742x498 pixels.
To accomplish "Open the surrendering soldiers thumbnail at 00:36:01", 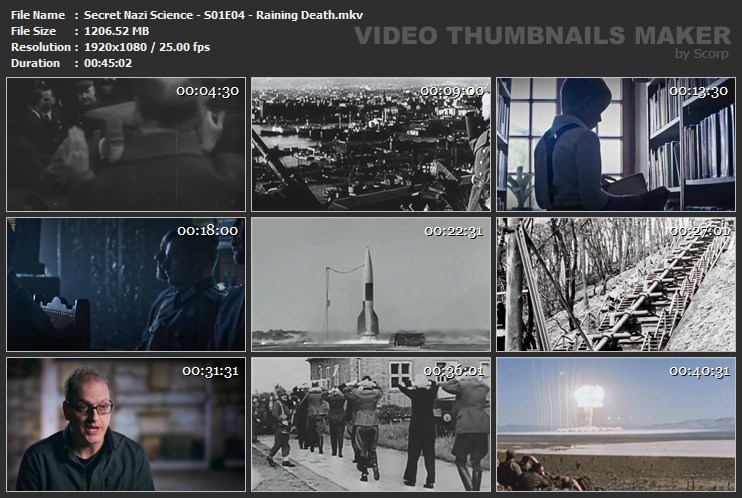I will point(371,425).
